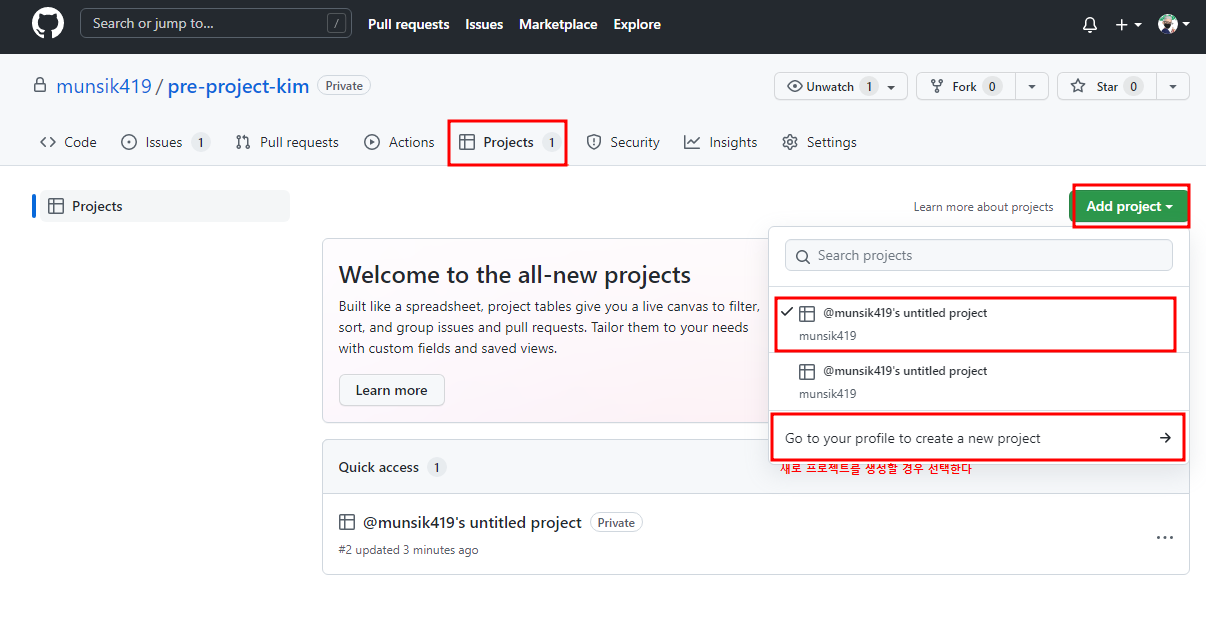Click the Quick access heading
The image size is (1206, 622).
pyautogui.click(x=379, y=467)
